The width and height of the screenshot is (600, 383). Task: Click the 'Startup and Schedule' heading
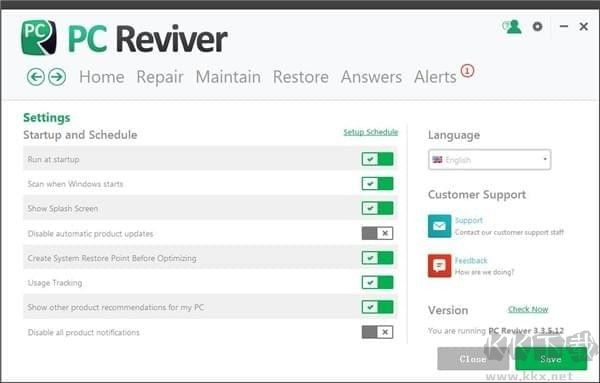[80, 135]
